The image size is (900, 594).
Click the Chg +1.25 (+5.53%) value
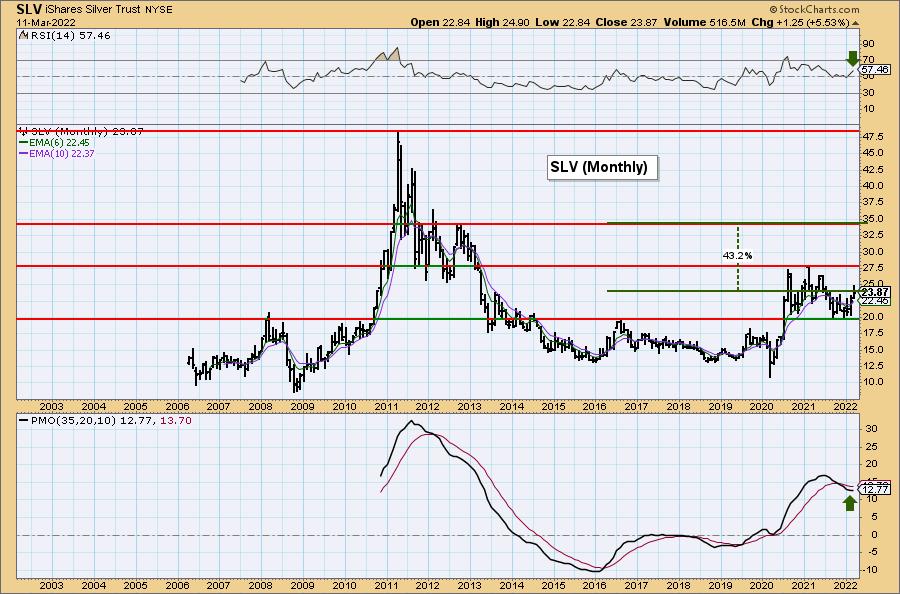pyautogui.click(x=800, y=22)
